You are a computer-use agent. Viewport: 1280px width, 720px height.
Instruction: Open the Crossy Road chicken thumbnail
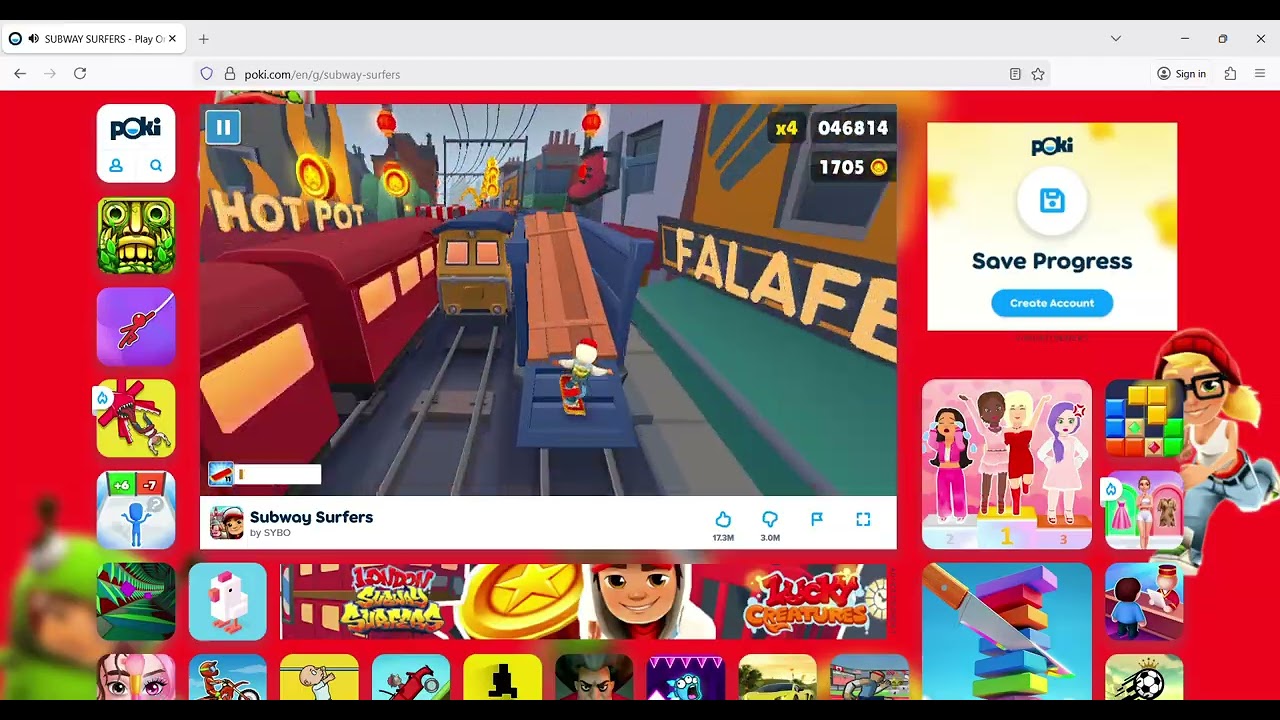228,601
